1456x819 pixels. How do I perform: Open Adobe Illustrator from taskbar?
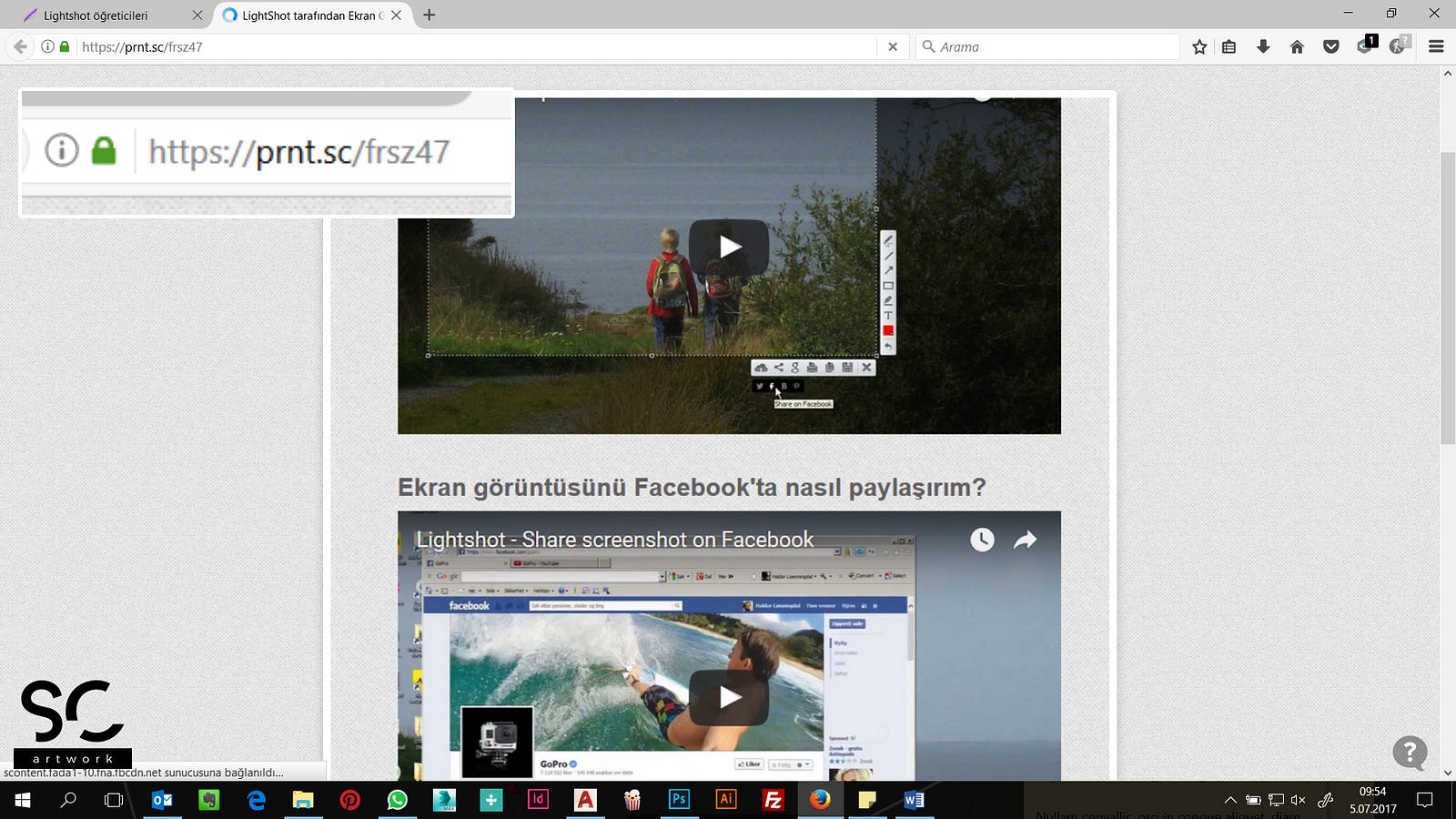[726, 800]
